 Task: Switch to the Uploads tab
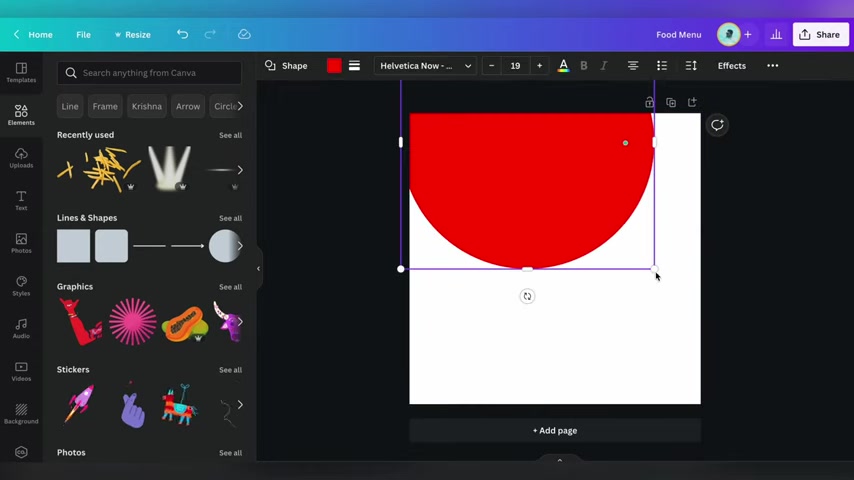coord(21,157)
